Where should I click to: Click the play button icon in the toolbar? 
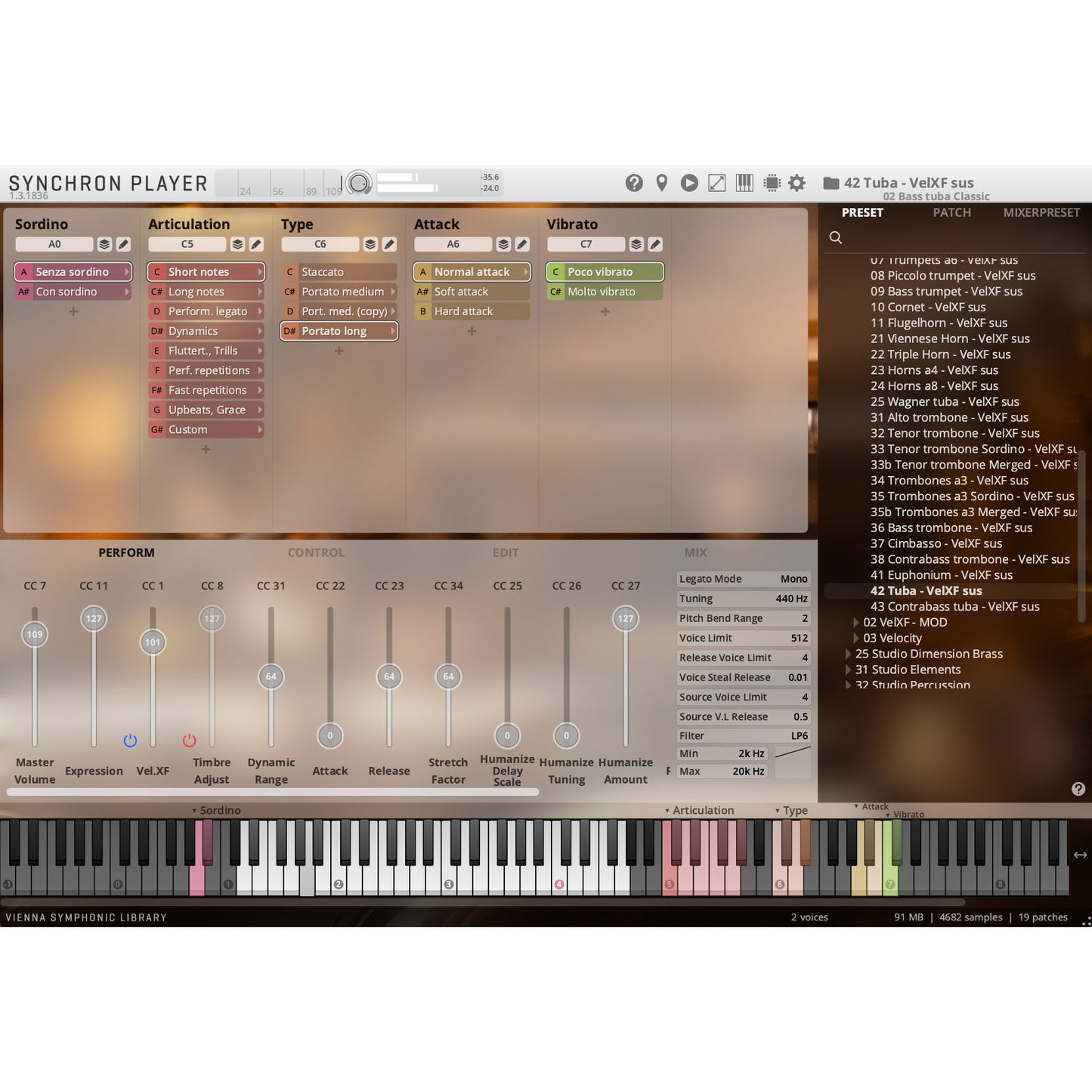coord(688,183)
